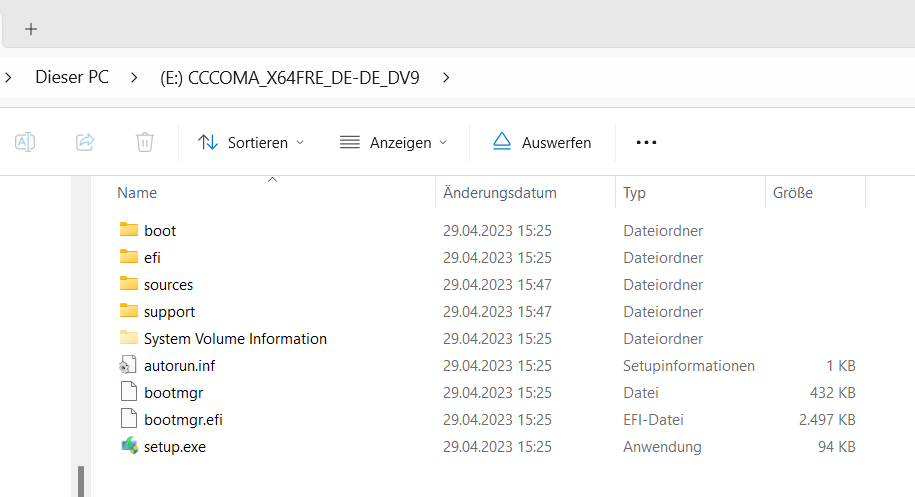The width and height of the screenshot is (915, 497).
Task: Click the 2.497 KB size cell
Action: click(x=827, y=420)
